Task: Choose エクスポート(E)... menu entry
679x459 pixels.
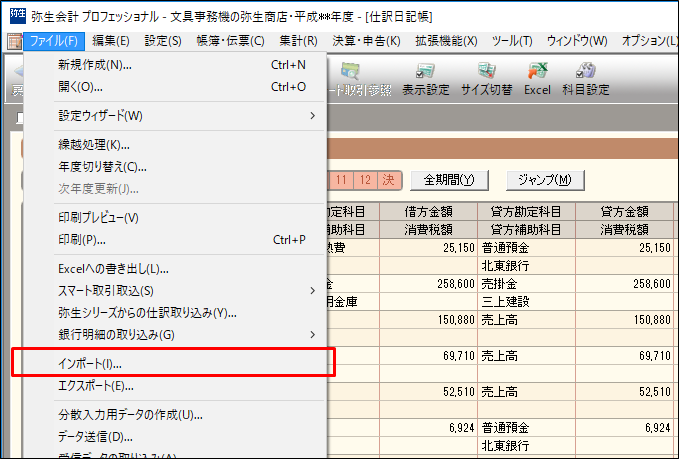Action: tap(175, 385)
